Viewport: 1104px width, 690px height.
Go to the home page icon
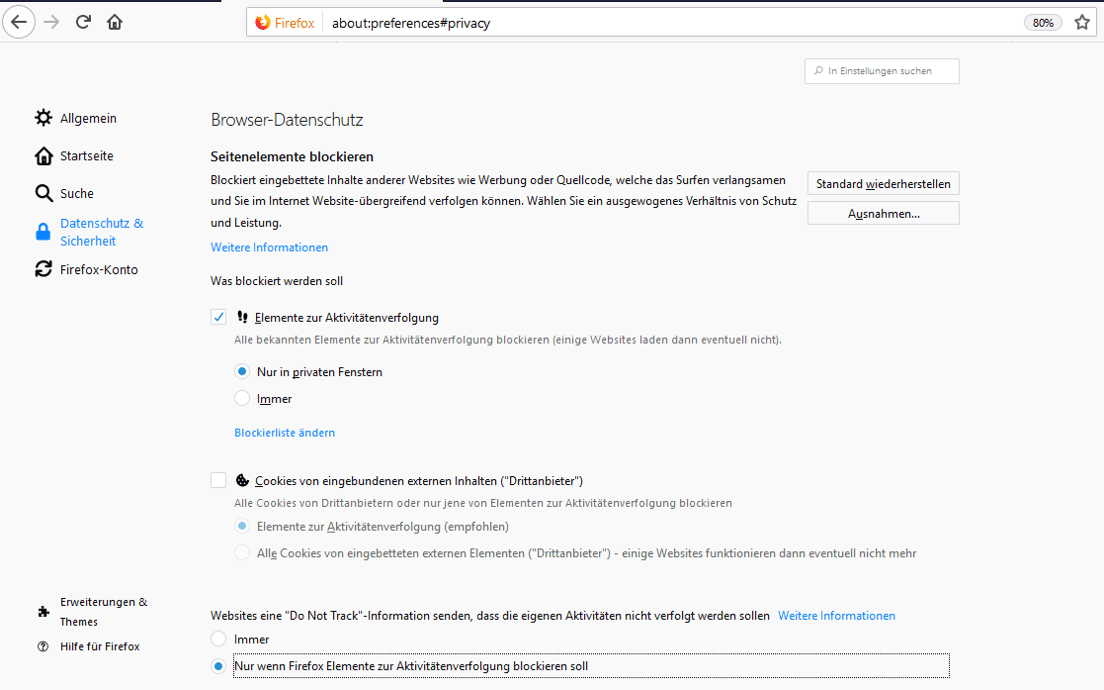click(x=115, y=22)
